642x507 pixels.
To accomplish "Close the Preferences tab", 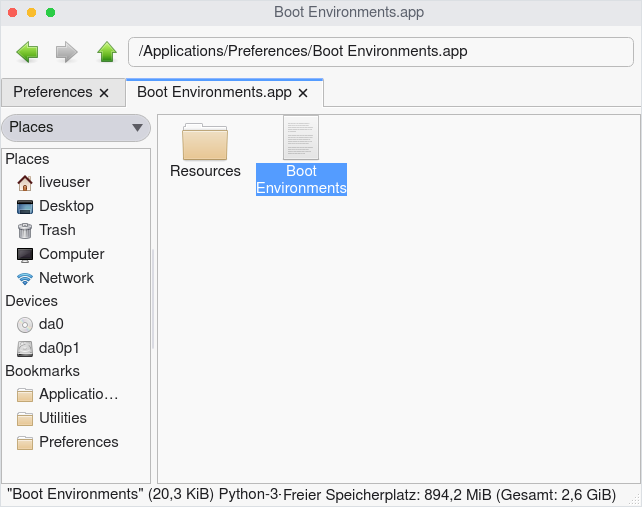I will pos(104,93).
